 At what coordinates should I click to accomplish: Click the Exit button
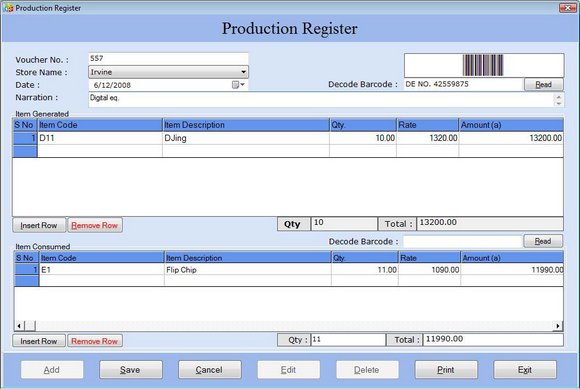pyautogui.click(x=525, y=370)
